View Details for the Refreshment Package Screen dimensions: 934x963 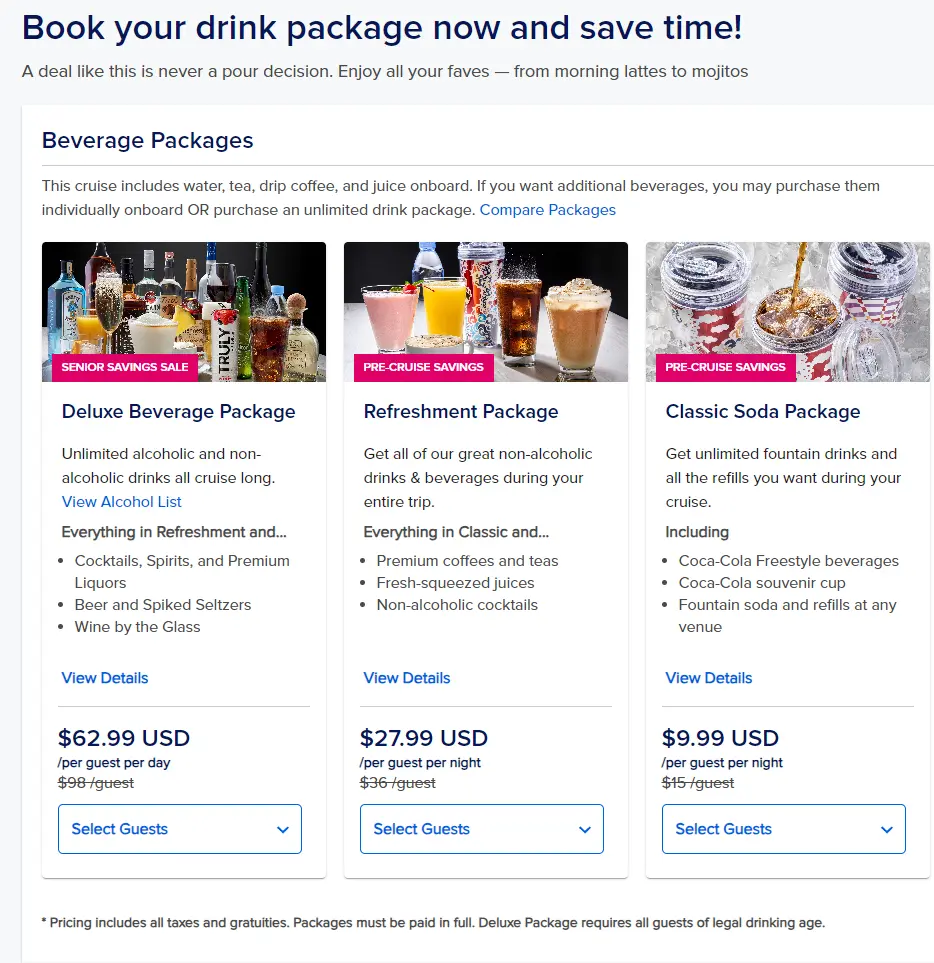click(406, 678)
